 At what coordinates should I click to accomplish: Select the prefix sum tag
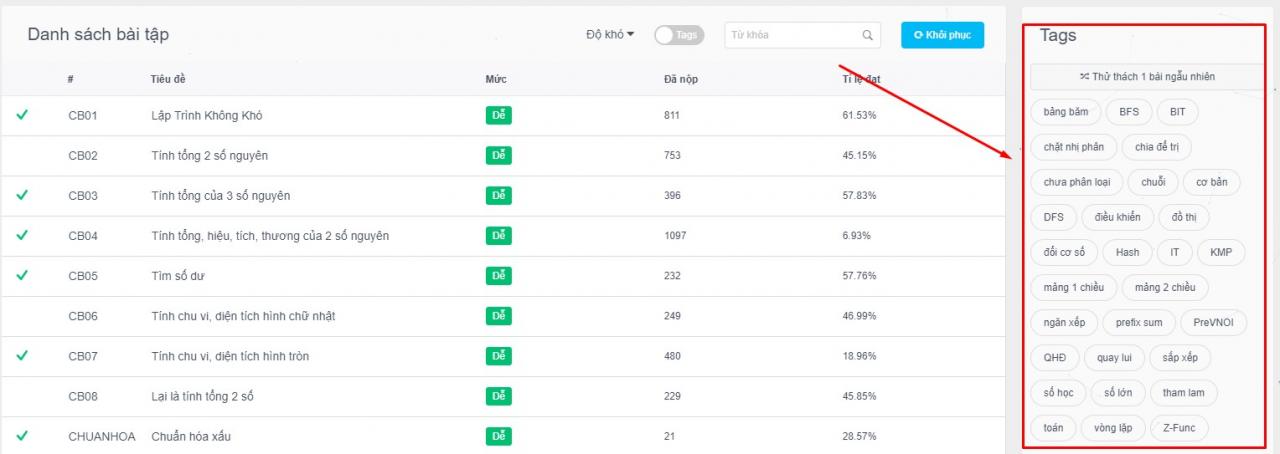point(1139,322)
